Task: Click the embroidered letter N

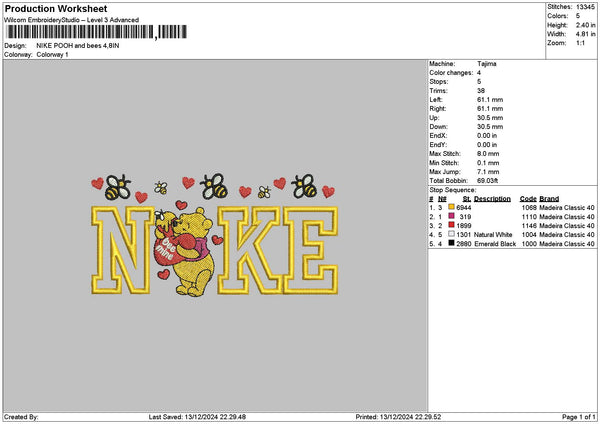Action: pyautogui.click(x=122, y=250)
